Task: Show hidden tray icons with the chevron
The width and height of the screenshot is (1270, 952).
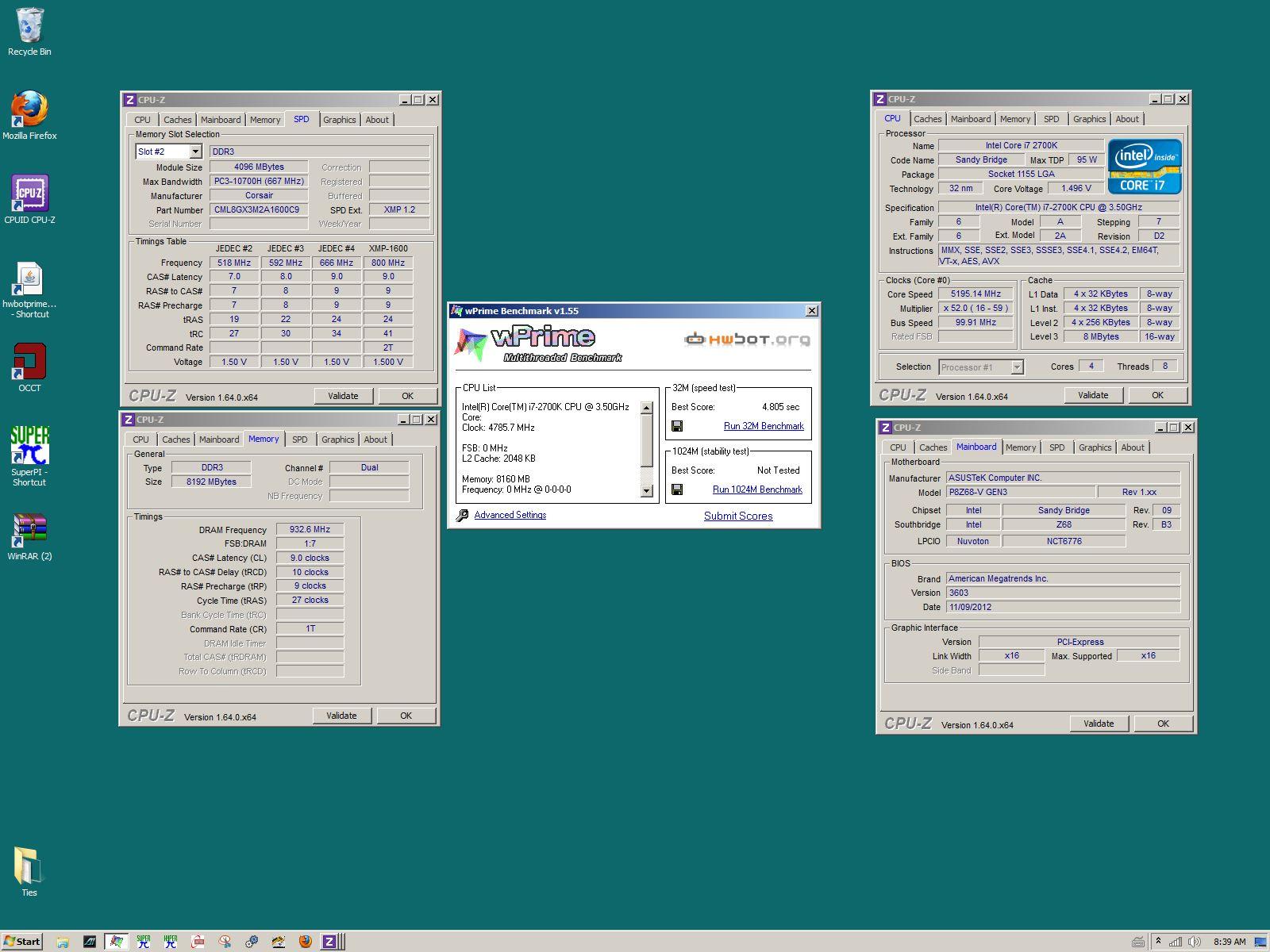Action: (x=1158, y=942)
